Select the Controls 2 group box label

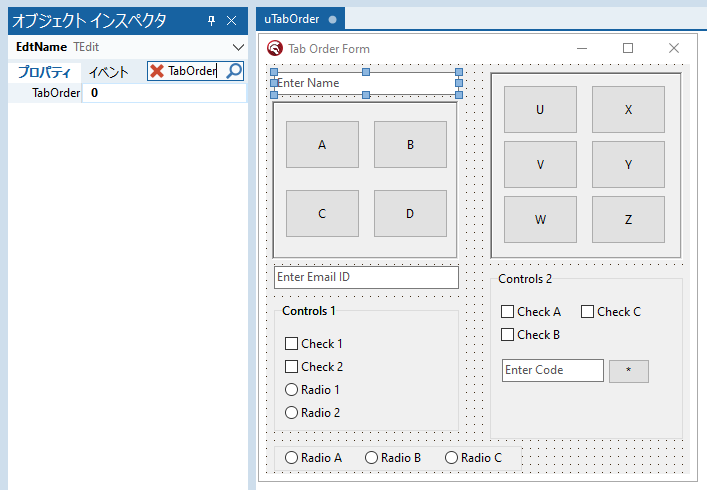pyautogui.click(x=525, y=279)
